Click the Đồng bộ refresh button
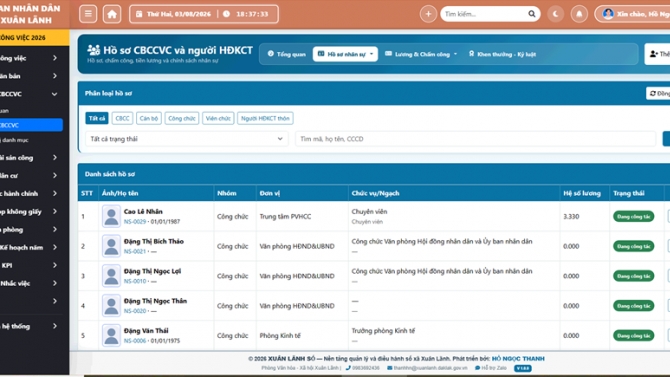 click(658, 93)
